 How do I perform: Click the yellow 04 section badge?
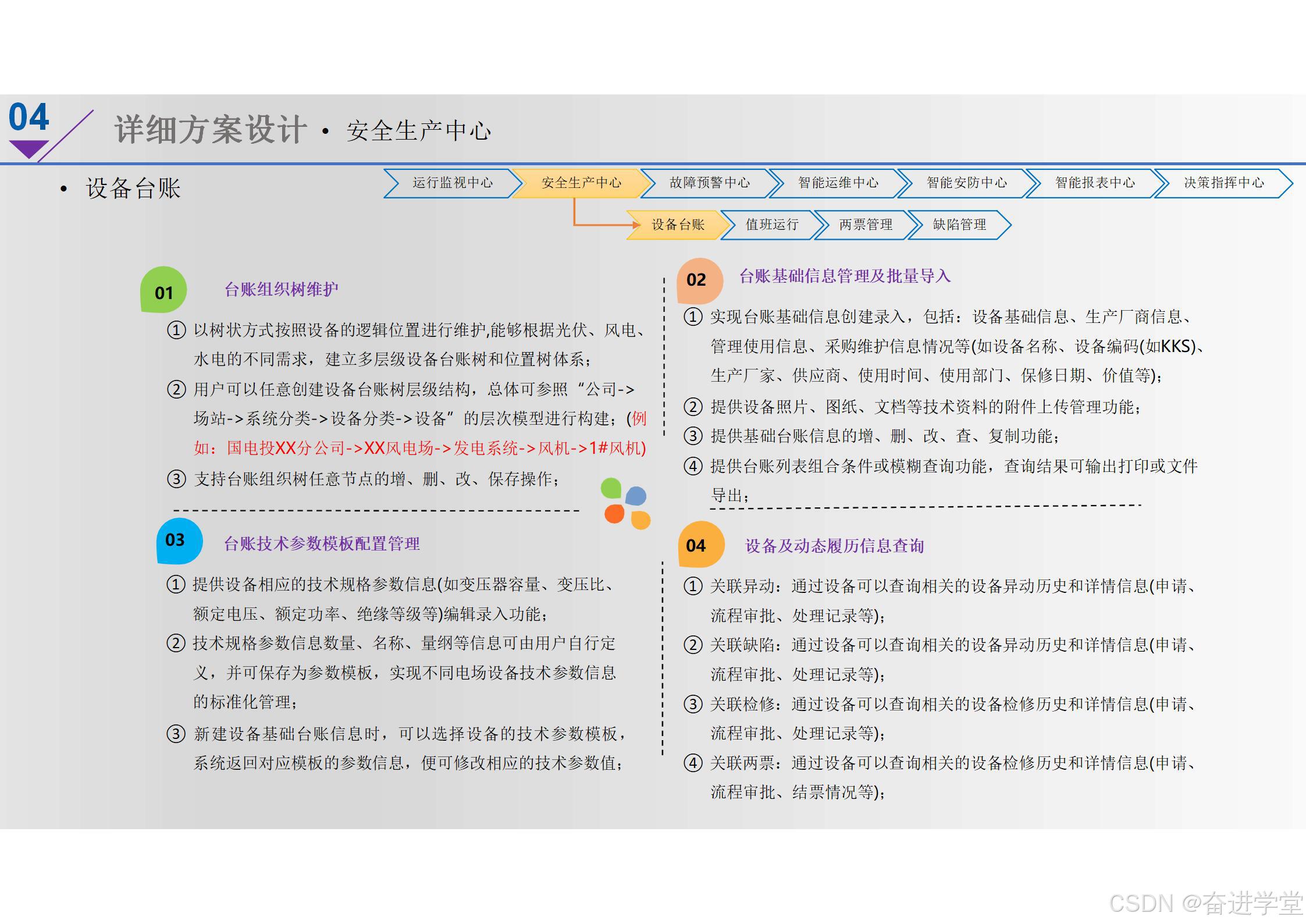click(700, 545)
